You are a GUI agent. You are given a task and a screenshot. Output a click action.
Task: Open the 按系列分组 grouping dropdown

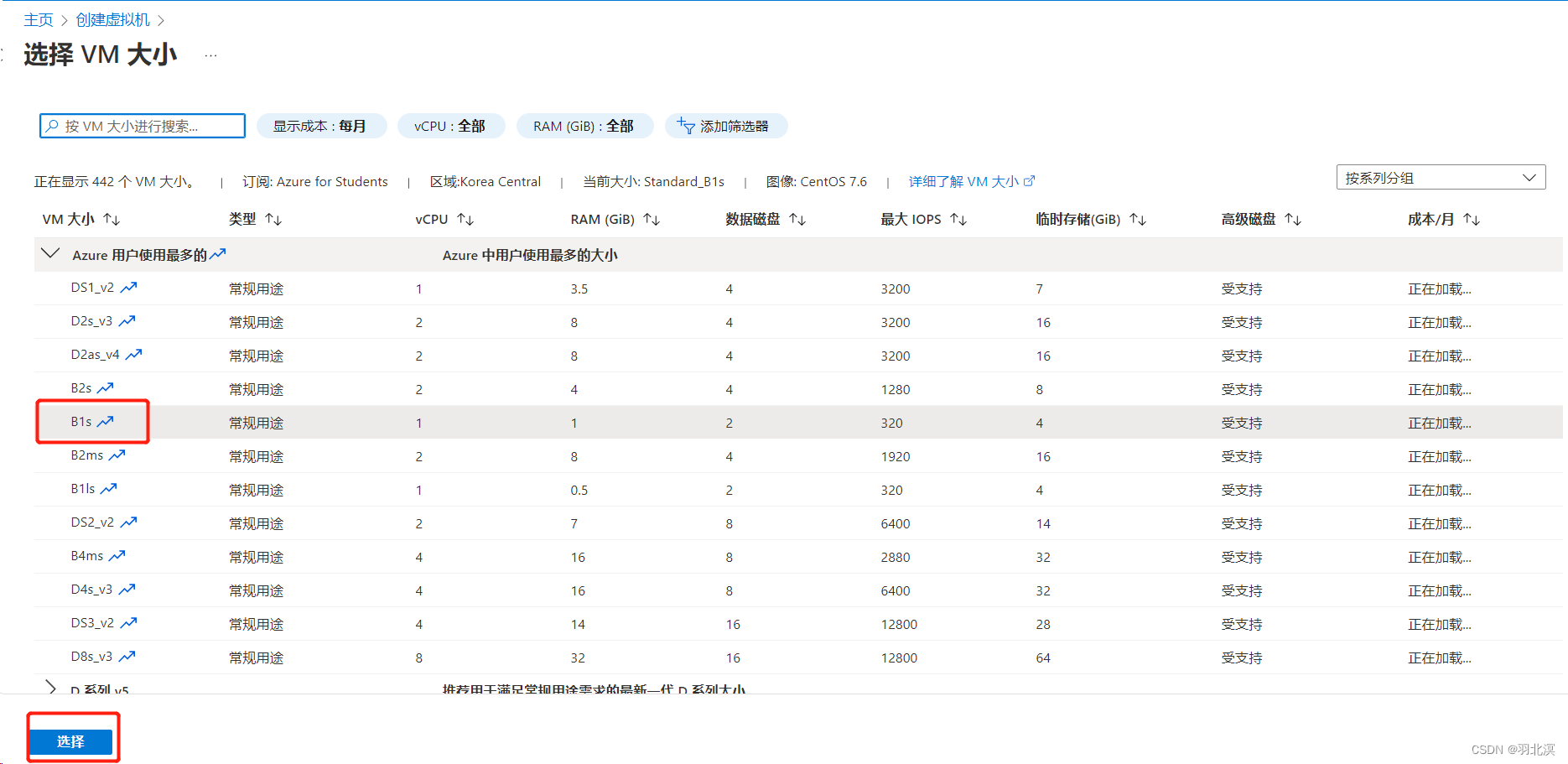point(1441,178)
